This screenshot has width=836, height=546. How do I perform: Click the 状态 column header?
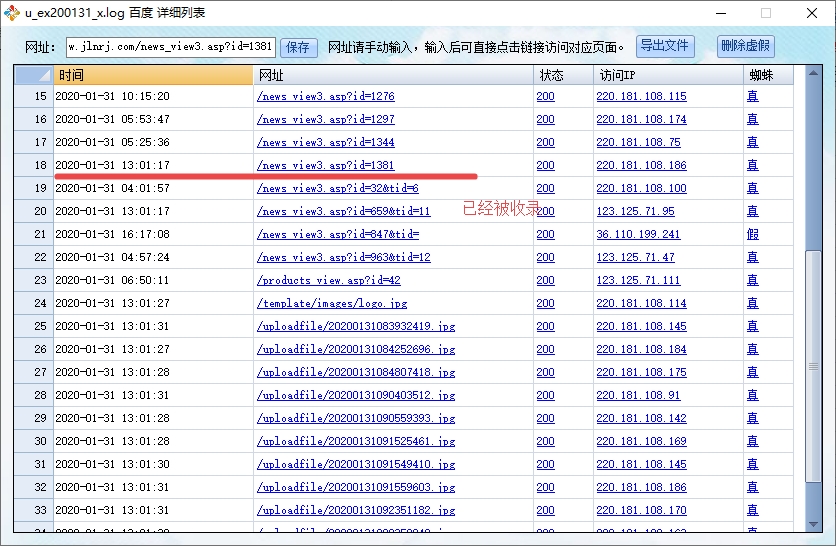(x=562, y=75)
